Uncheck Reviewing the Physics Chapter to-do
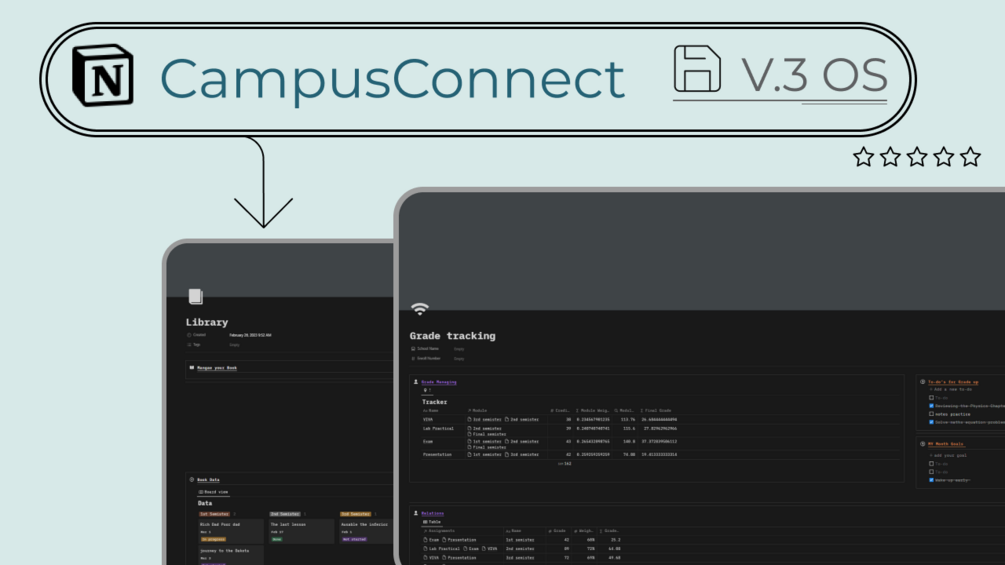The image size is (1005, 565). (931, 405)
